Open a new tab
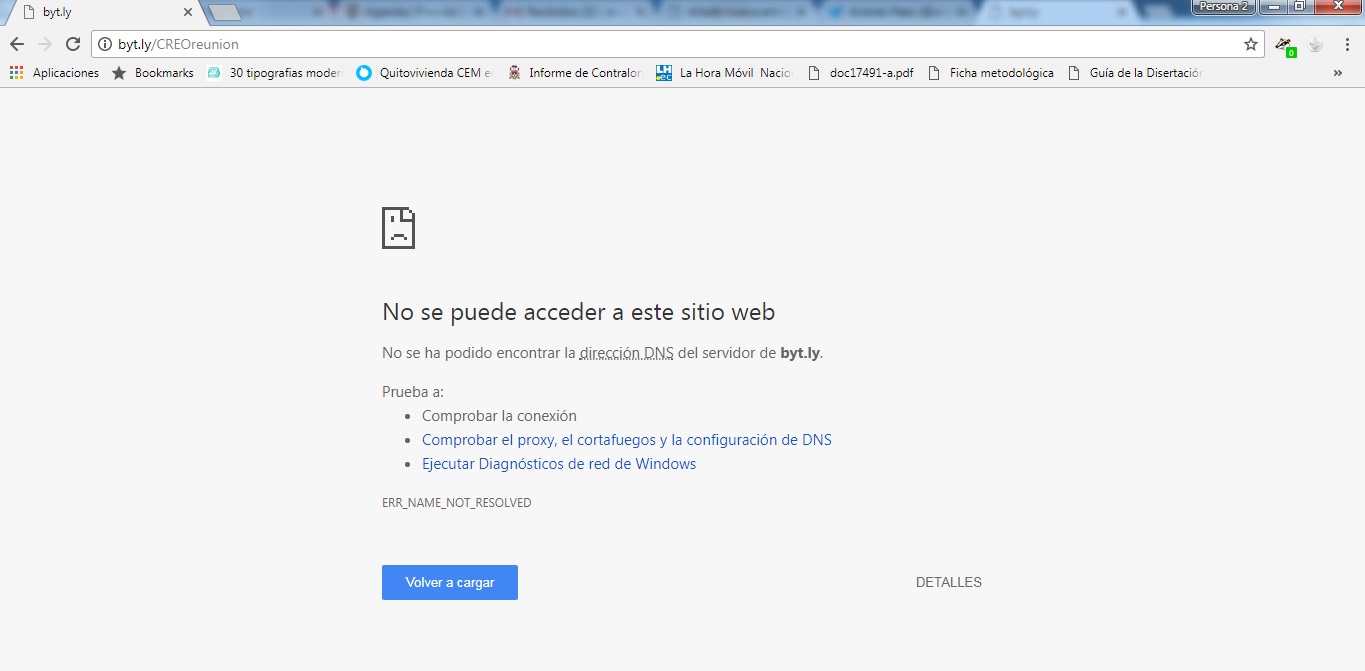1365x671 pixels. tap(226, 13)
